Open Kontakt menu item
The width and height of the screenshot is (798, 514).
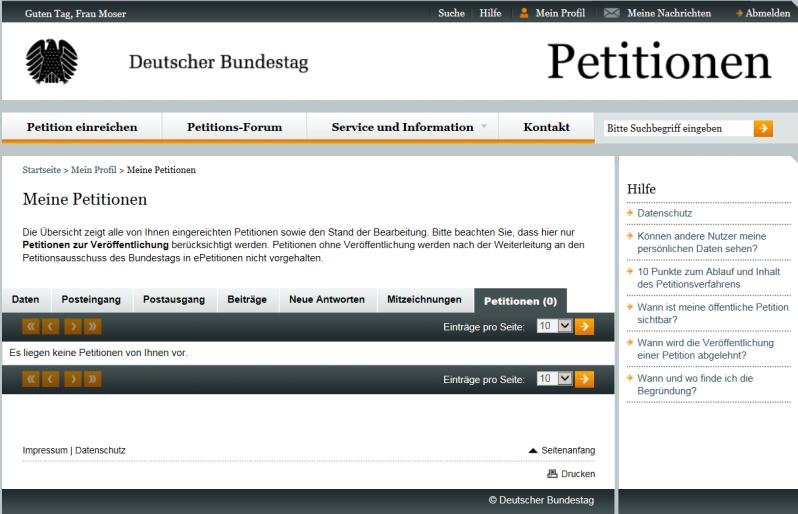[x=547, y=127]
